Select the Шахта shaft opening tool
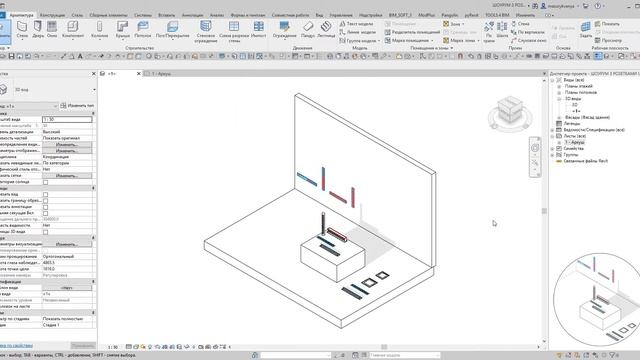Viewport: 640px width, 360px height. click(502, 30)
